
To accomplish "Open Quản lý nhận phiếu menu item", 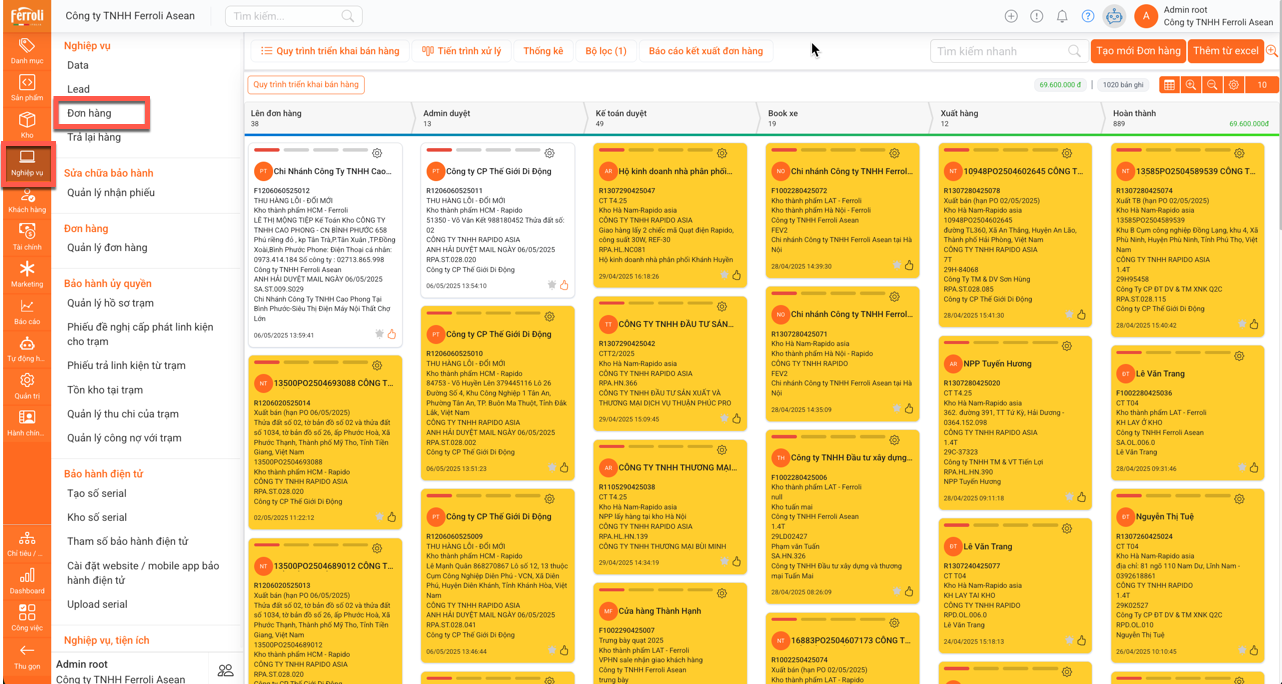I will [111, 193].
